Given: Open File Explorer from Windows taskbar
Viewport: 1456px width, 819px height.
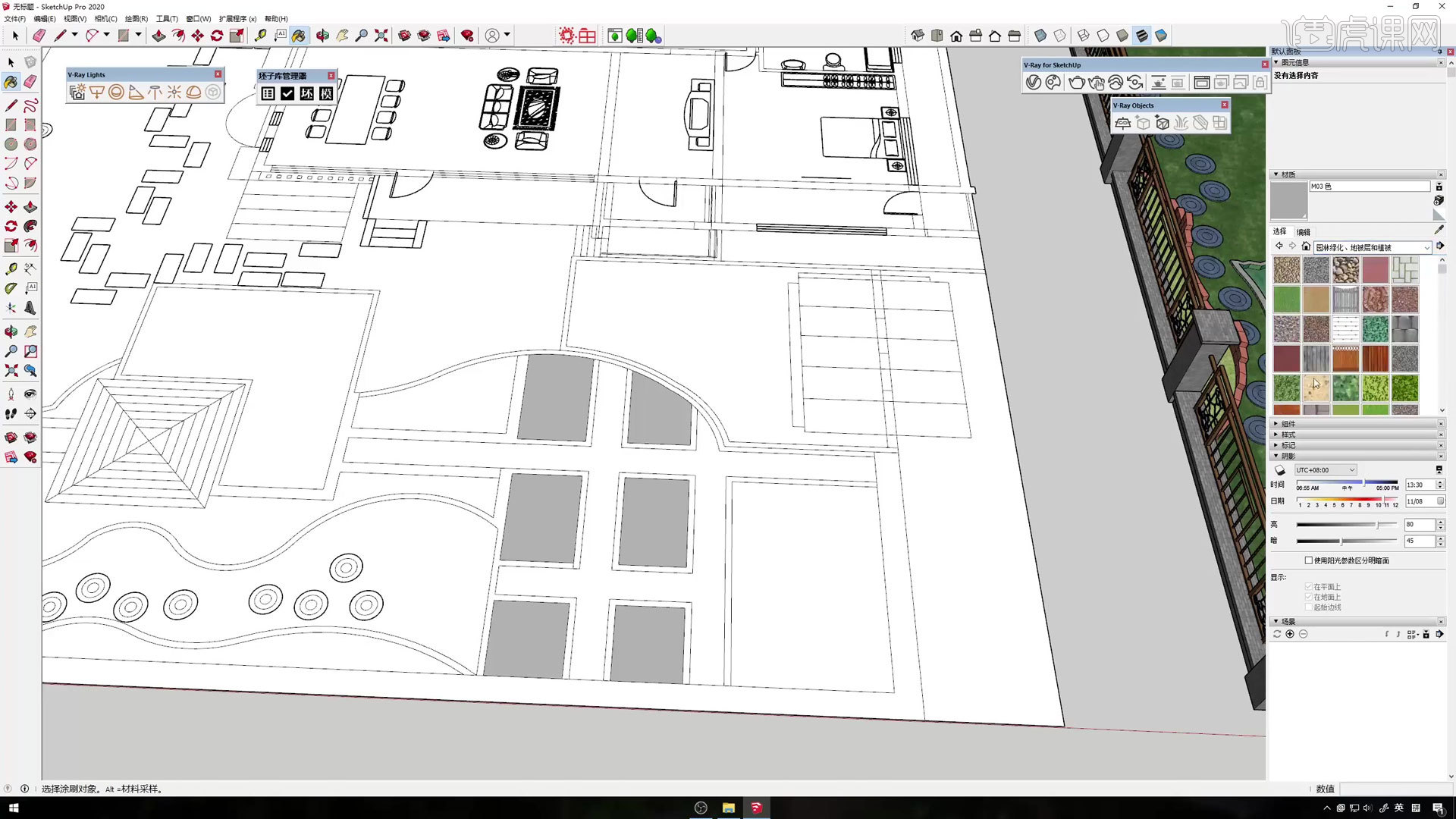Looking at the screenshot, I should tap(729, 808).
